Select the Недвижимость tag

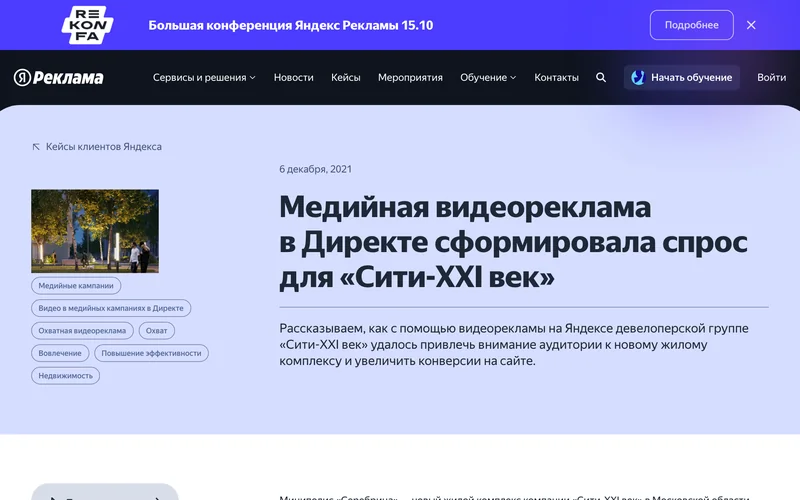[x=65, y=376]
